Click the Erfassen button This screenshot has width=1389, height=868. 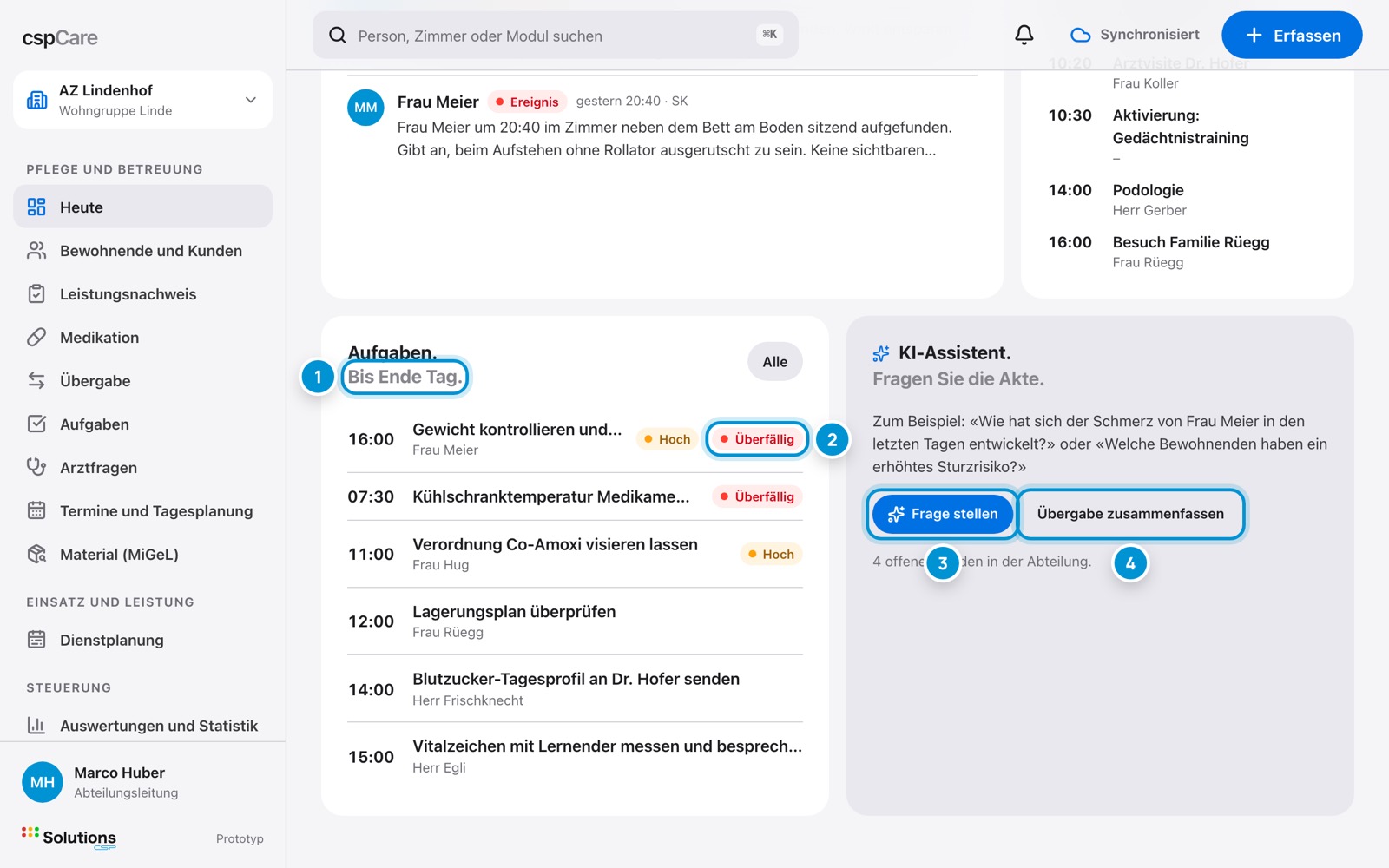point(1292,35)
